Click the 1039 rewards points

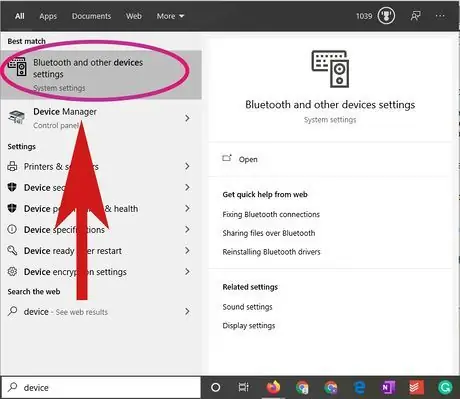(364, 16)
